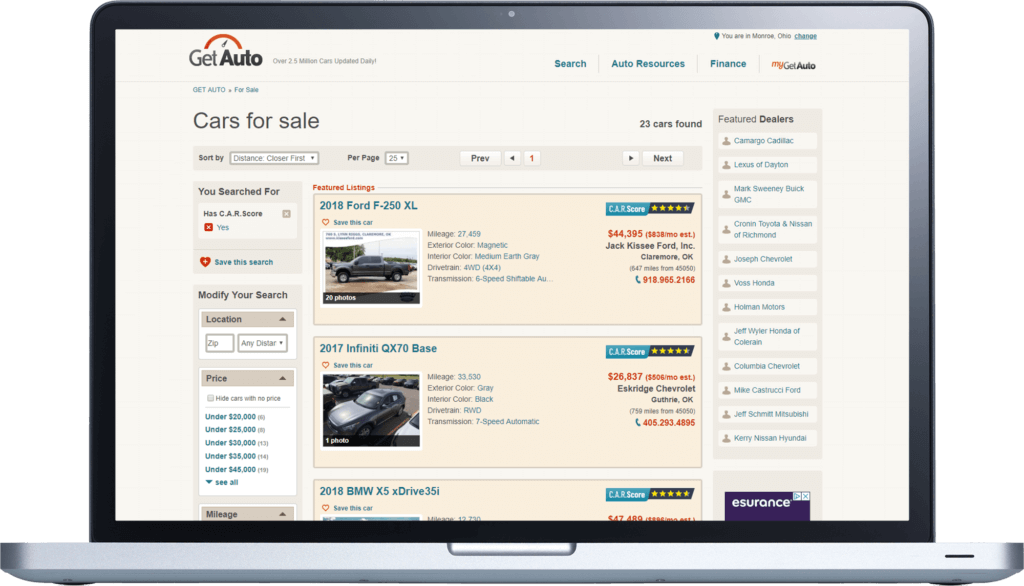Filter price Under $35,000

[x=231, y=457]
